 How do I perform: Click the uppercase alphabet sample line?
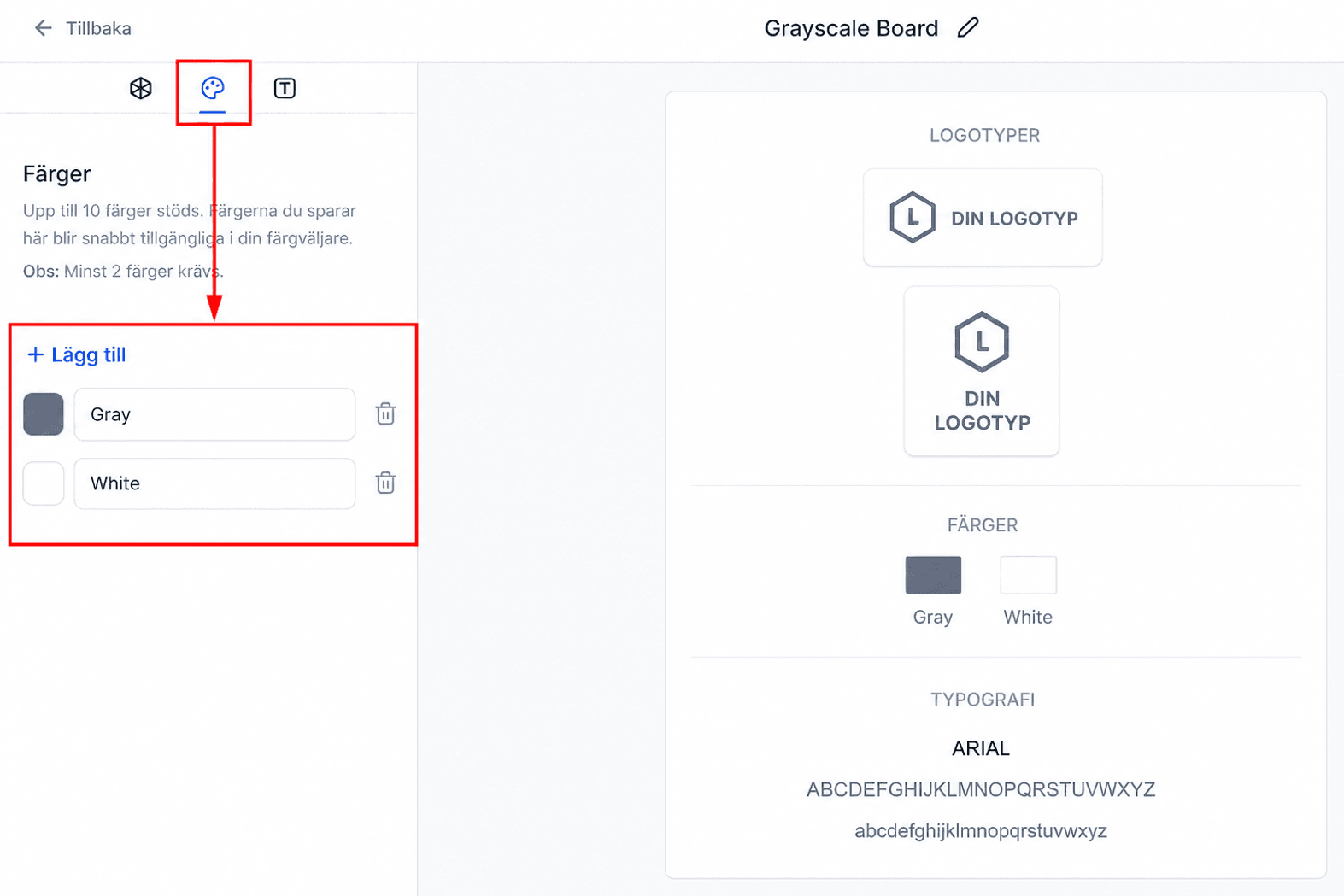click(981, 789)
